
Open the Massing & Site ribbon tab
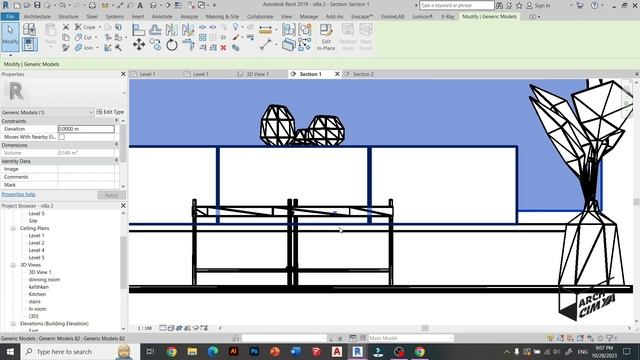pyautogui.click(x=222, y=17)
